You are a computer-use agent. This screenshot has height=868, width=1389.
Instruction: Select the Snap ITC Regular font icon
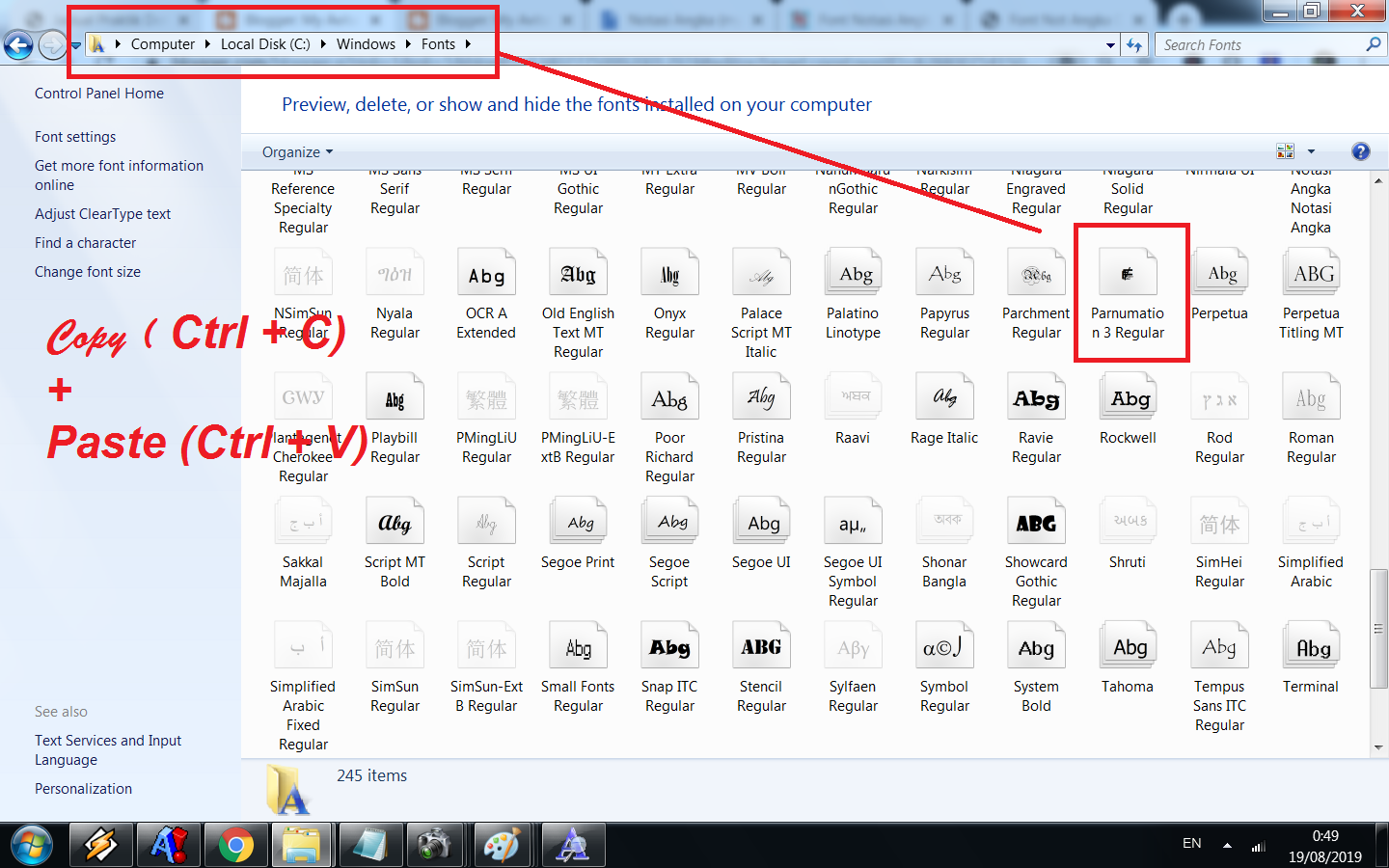click(669, 647)
